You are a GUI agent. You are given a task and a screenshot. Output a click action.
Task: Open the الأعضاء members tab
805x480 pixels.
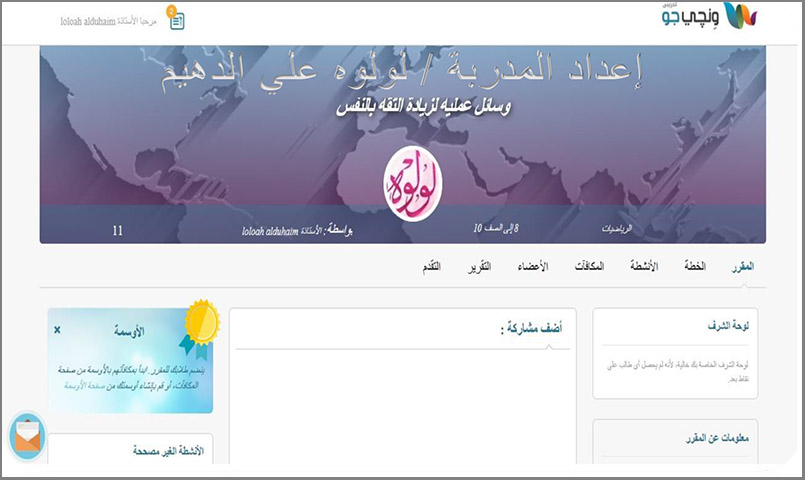coord(533,266)
